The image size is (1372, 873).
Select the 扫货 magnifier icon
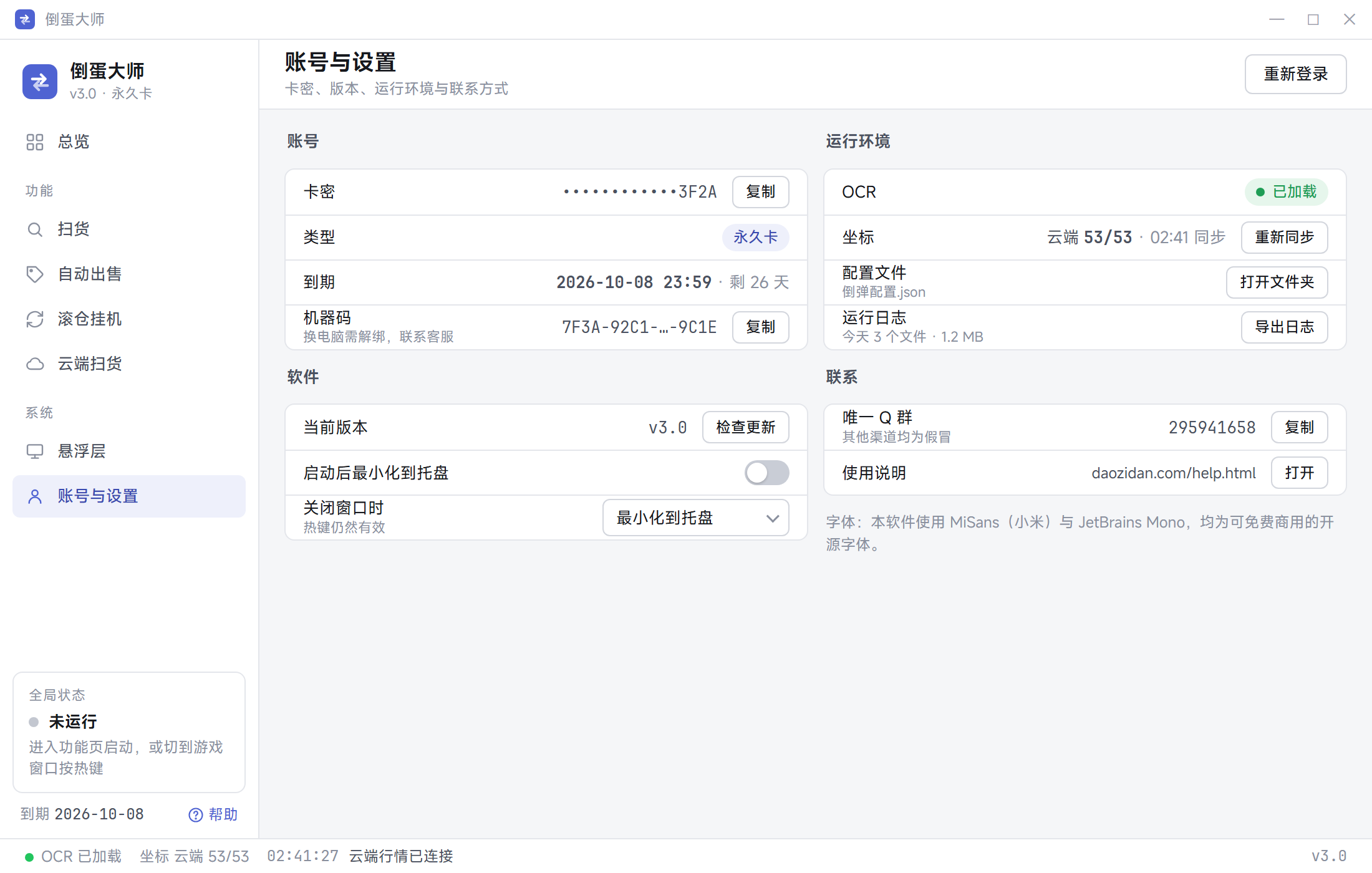coord(35,229)
